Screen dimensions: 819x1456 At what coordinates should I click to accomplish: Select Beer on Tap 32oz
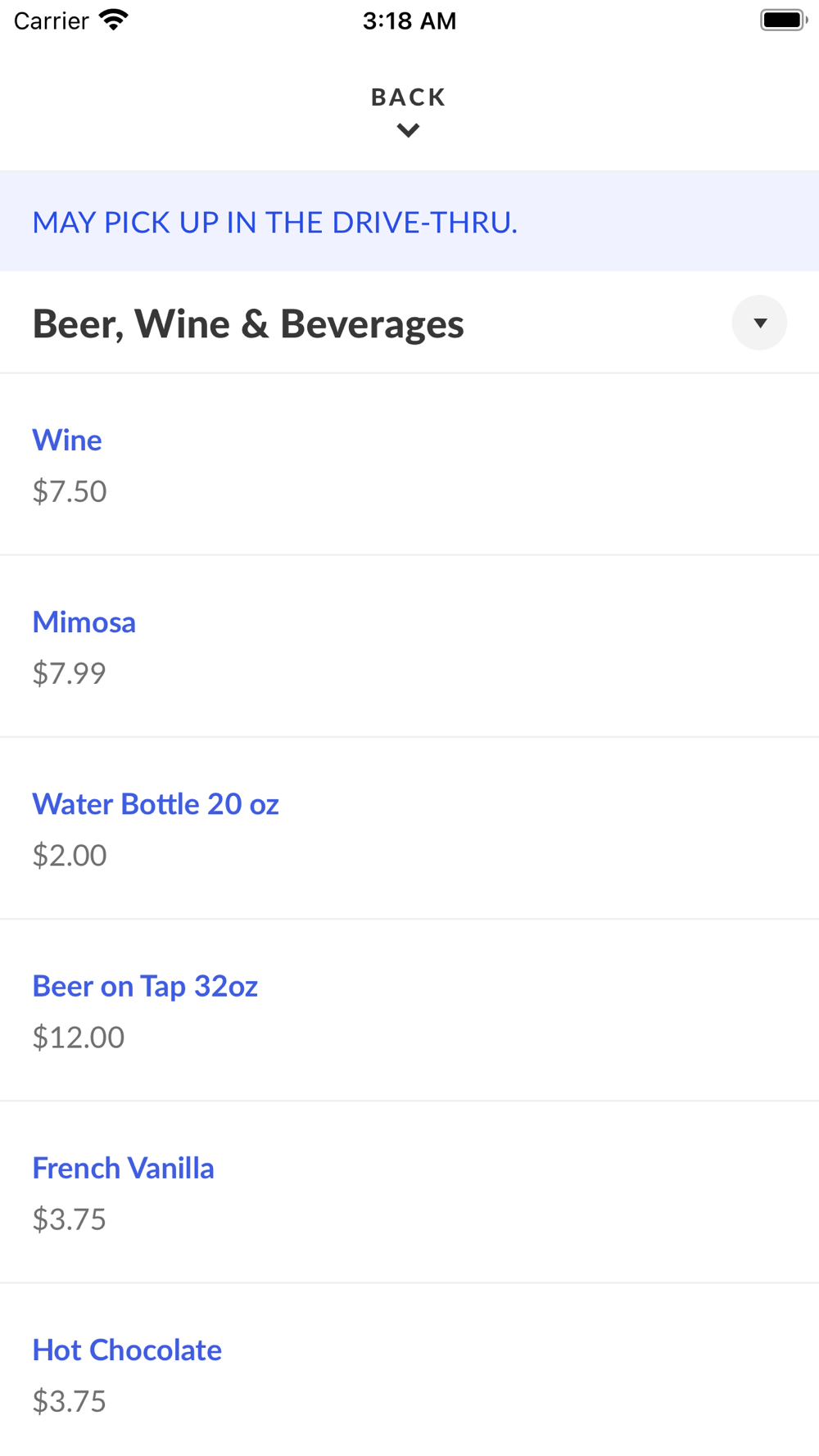[145, 986]
